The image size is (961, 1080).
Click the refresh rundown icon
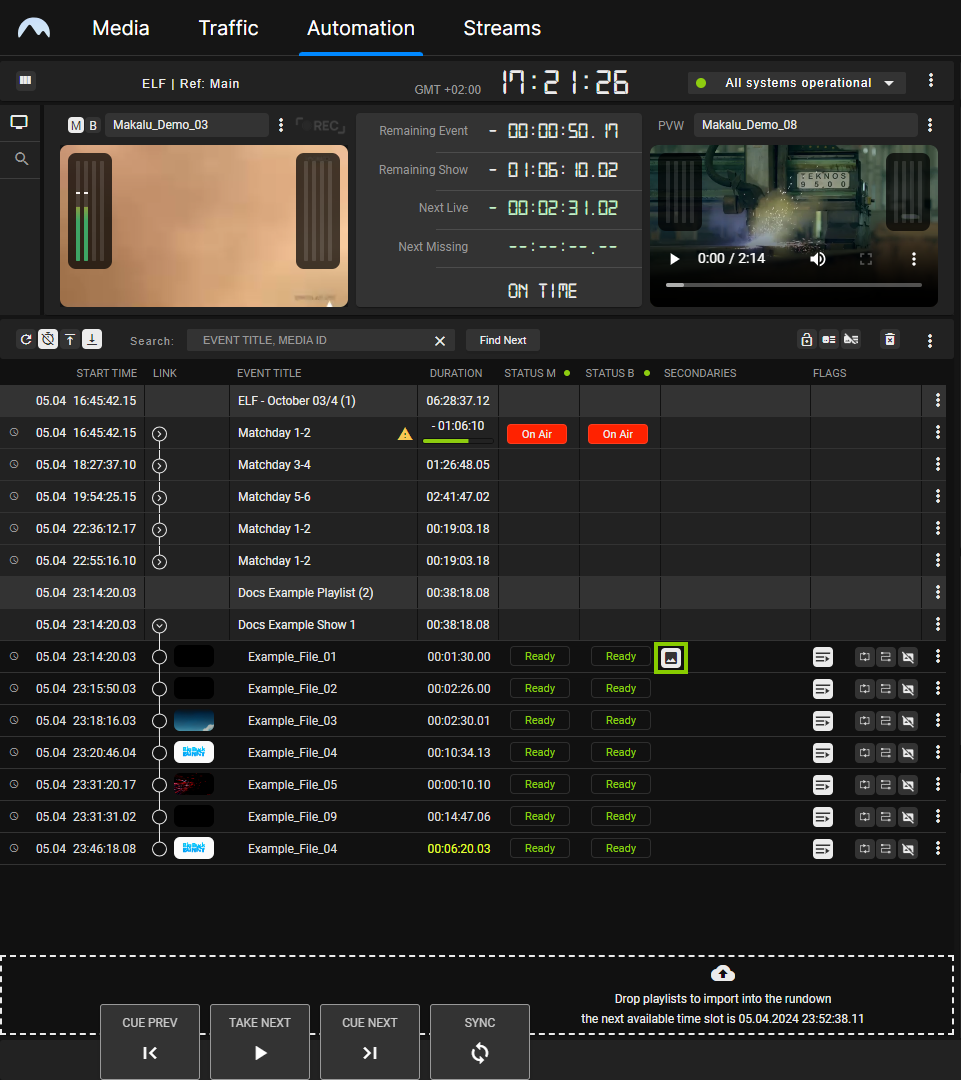point(26,340)
